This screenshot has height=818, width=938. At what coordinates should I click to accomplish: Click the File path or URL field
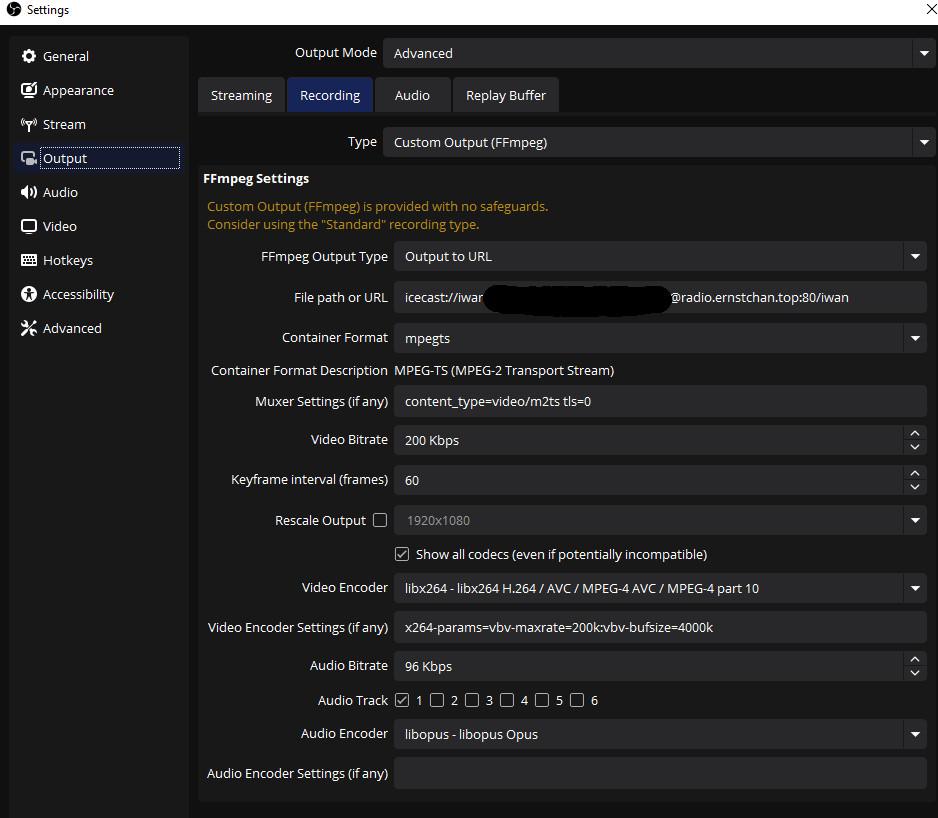[660, 297]
